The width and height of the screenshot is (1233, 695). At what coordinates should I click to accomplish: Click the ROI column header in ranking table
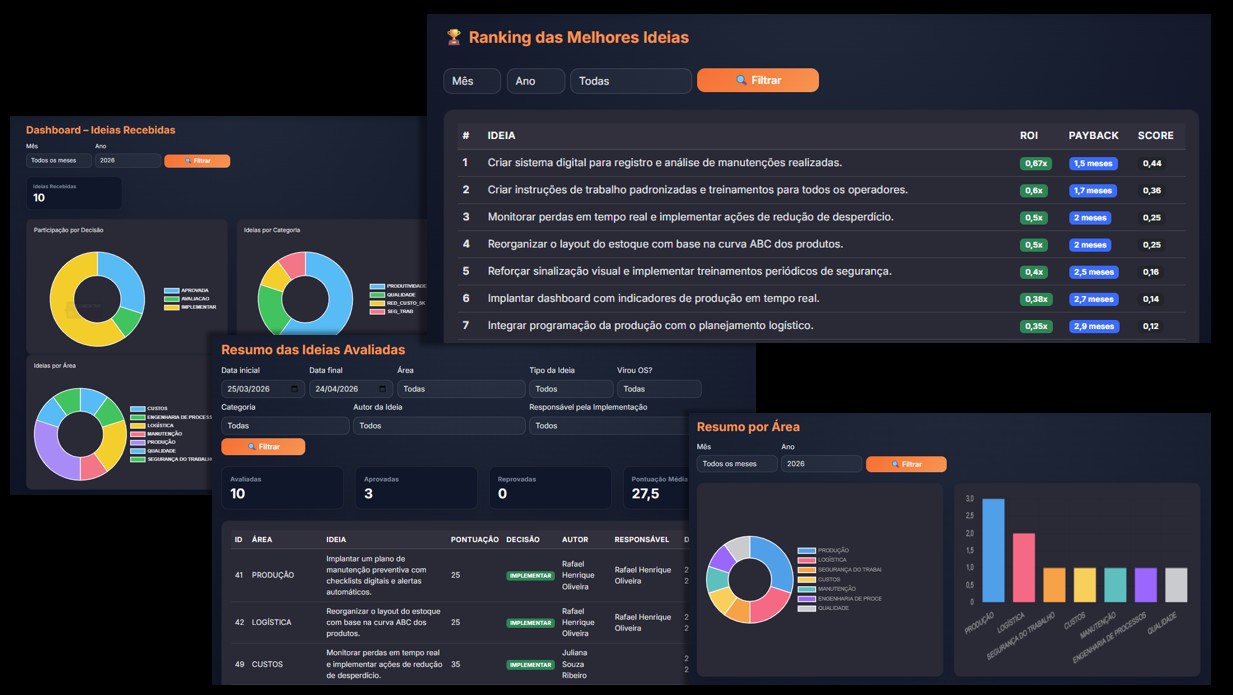tap(1028, 135)
